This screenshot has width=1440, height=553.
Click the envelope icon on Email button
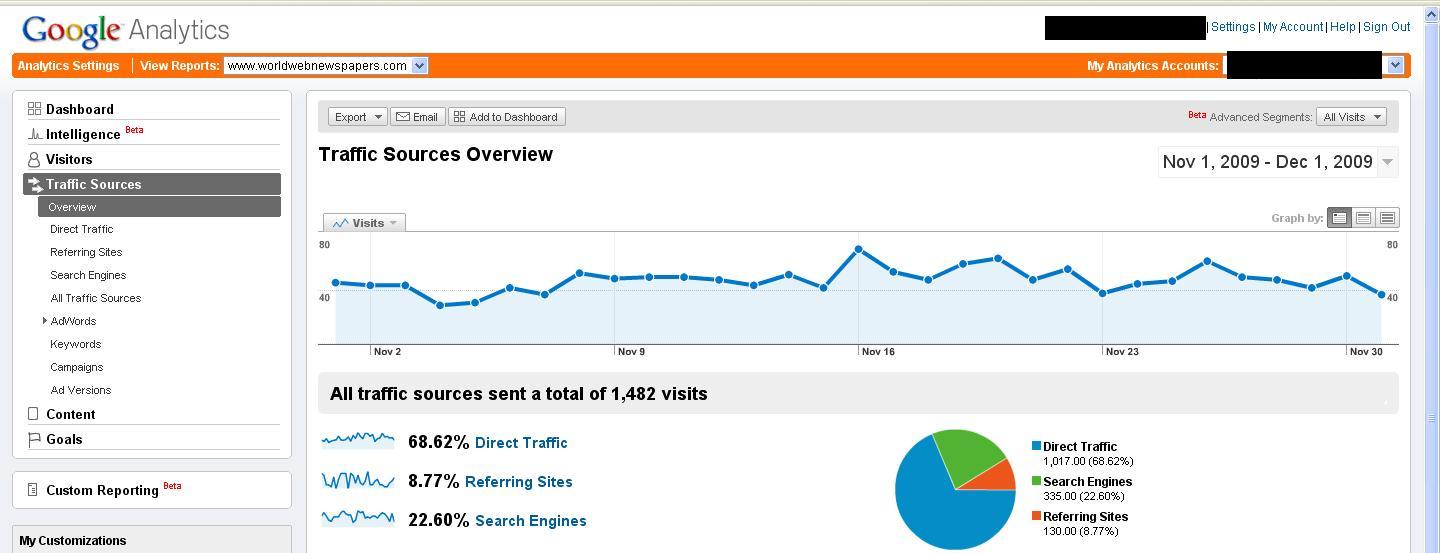(402, 117)
